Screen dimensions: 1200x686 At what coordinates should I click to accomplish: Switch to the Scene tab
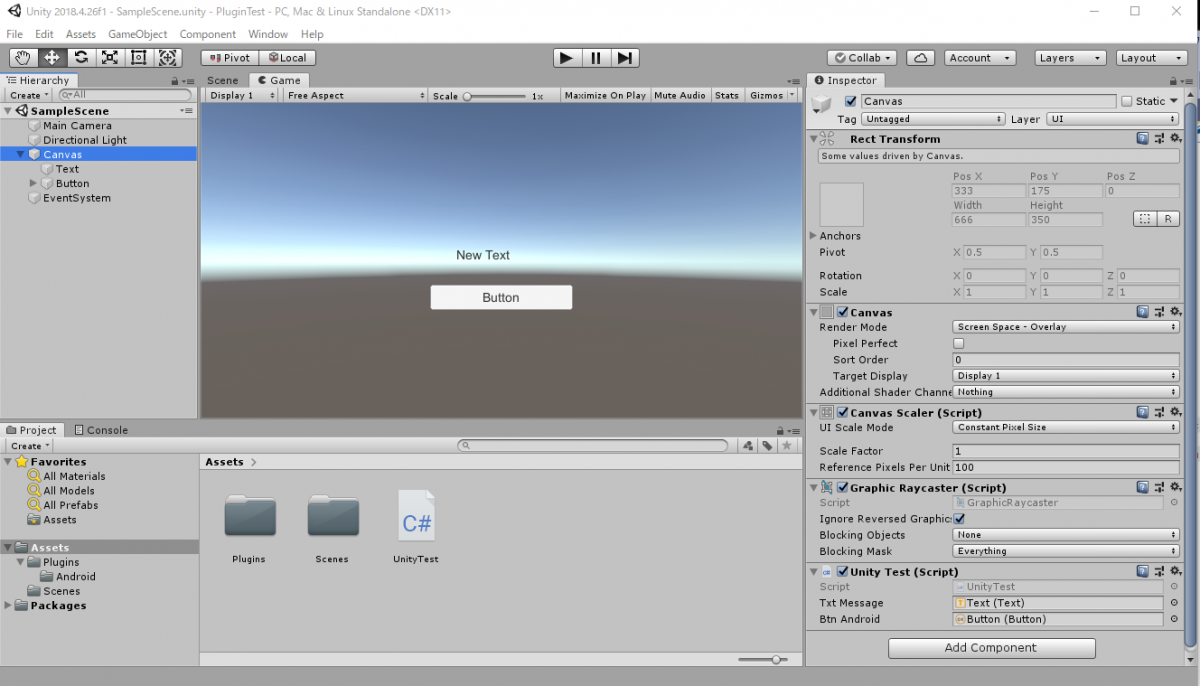pyautogui.click(x=222, y=80)
